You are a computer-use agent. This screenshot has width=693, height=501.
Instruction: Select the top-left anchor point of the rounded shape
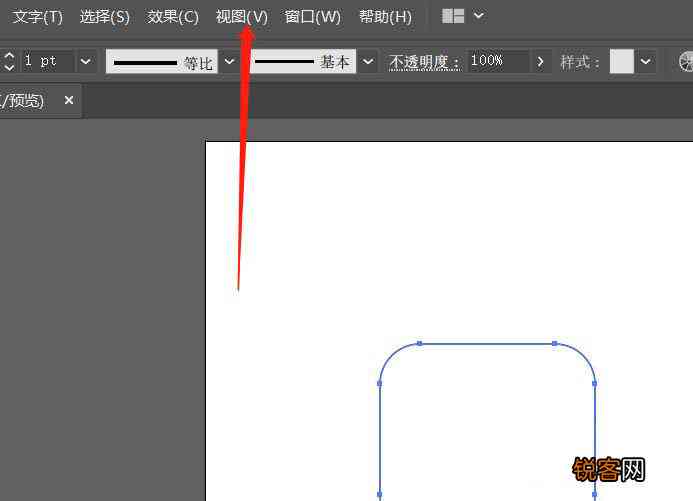[419, 343]
